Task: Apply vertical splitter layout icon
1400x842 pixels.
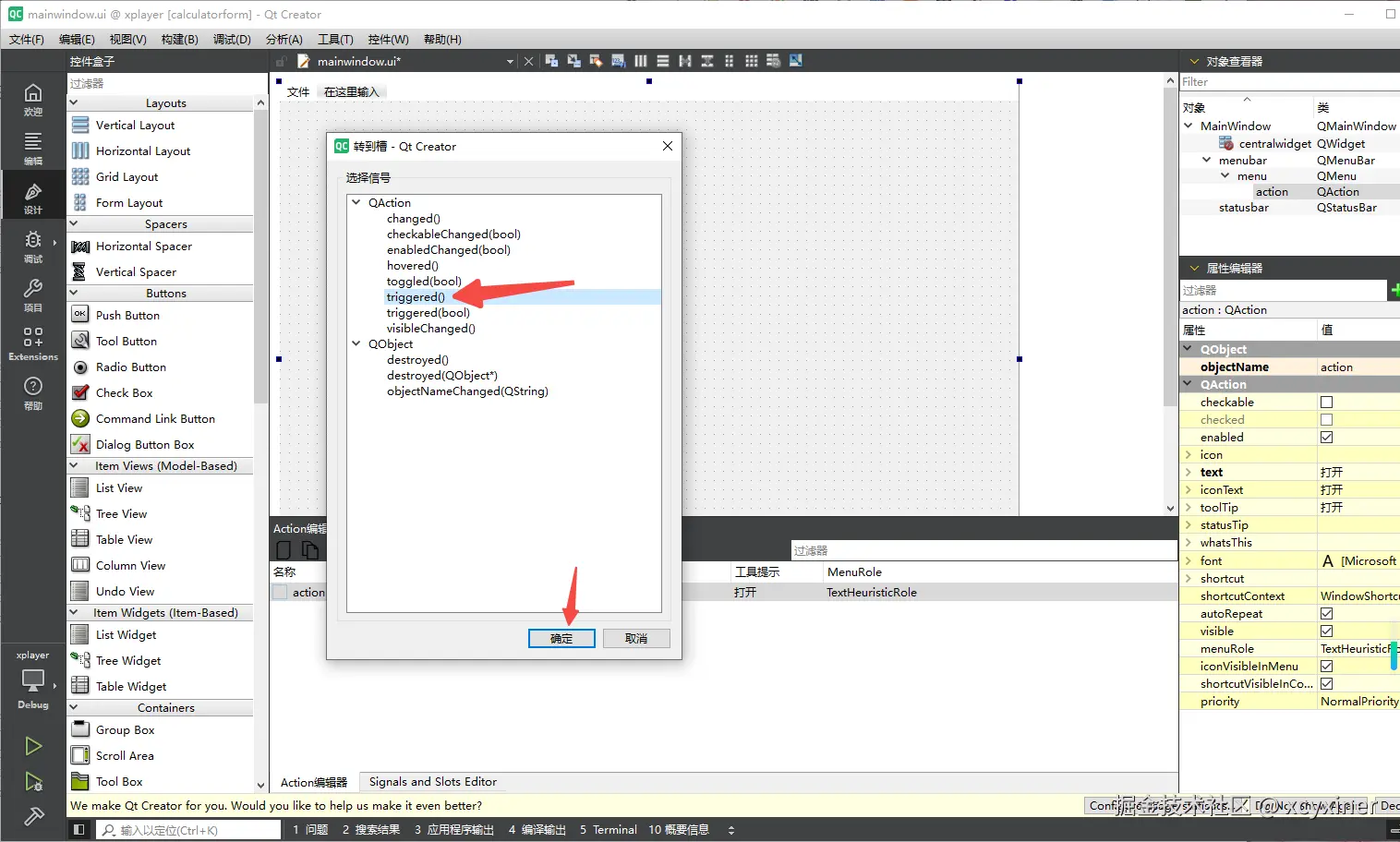Action: [x=706, y=61]
